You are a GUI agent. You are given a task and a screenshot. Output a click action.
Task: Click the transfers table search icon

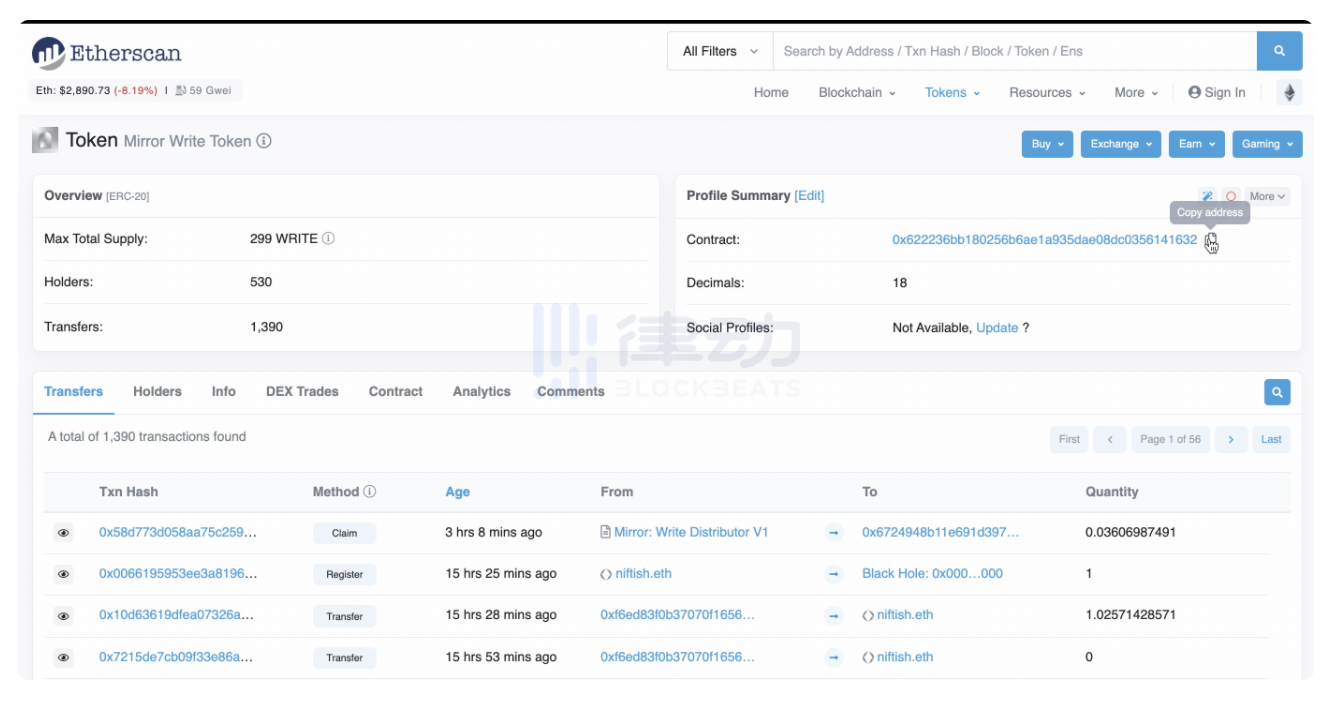click(x=1277, y=392)
